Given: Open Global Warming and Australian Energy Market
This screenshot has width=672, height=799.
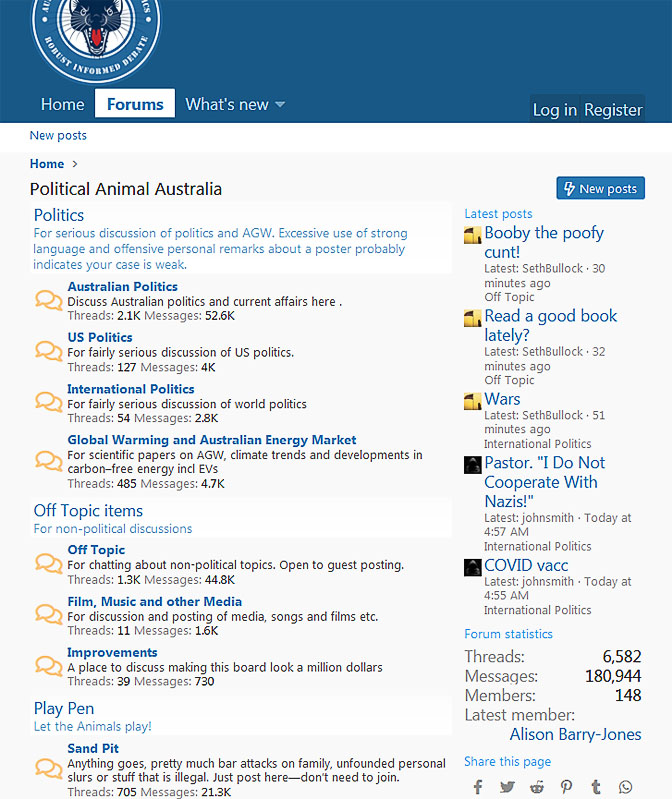Looking at the screenshot, I should [211, 440].
